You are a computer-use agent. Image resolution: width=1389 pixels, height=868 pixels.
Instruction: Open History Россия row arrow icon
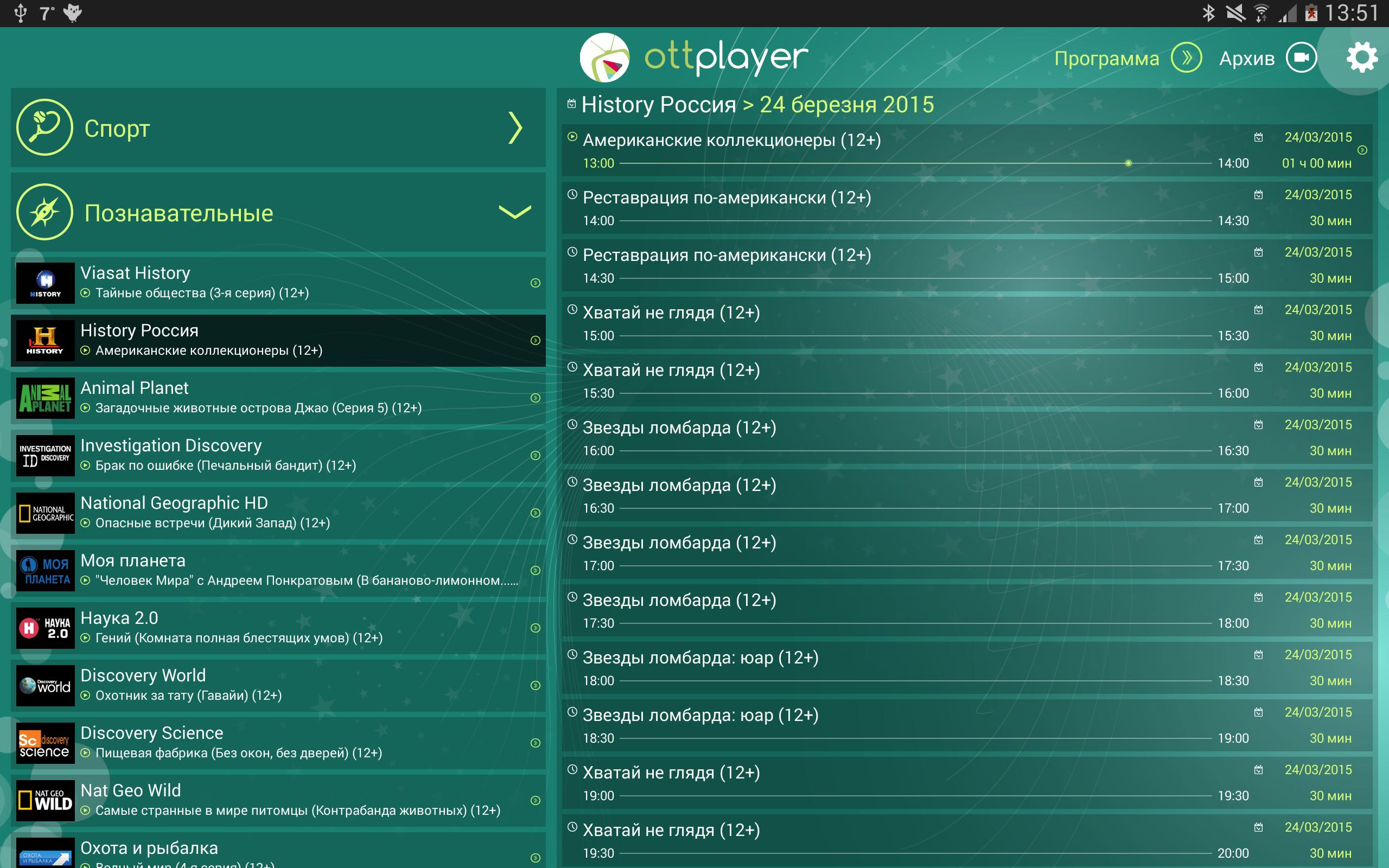tap(535, 341)
